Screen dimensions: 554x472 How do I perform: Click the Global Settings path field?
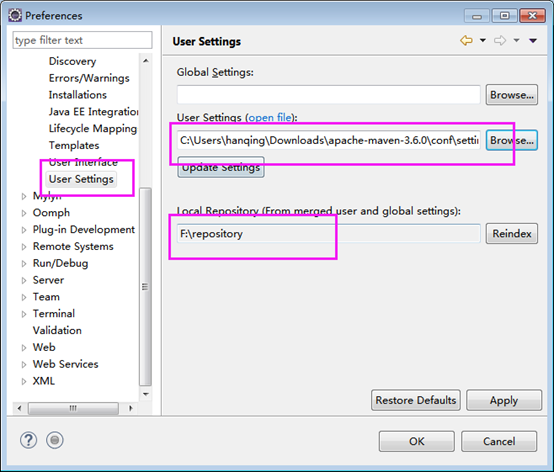pos(329,95)
